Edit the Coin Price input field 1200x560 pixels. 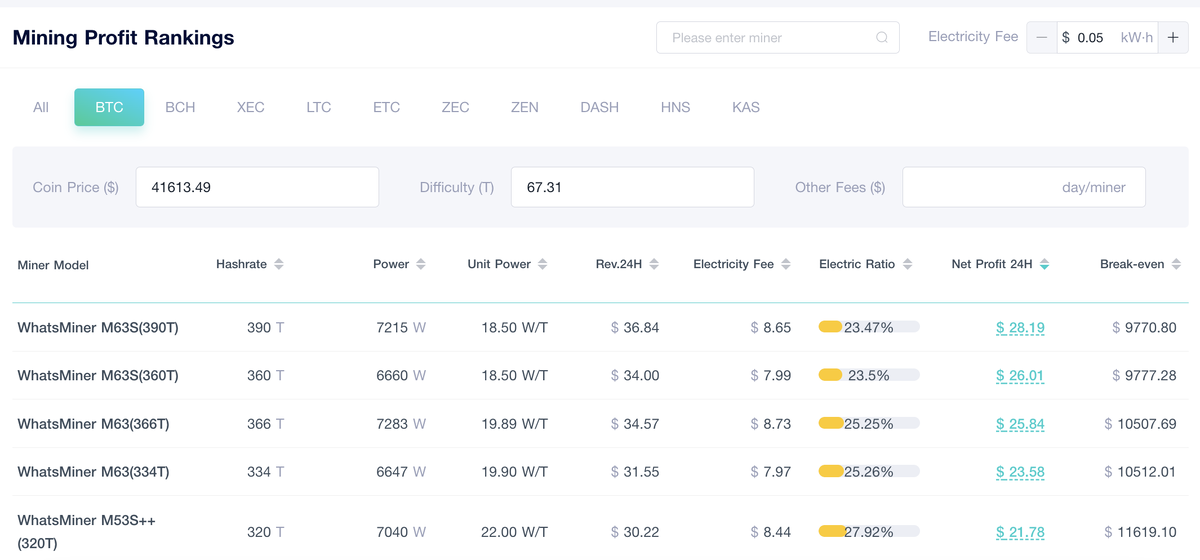[x=257, y=187]
